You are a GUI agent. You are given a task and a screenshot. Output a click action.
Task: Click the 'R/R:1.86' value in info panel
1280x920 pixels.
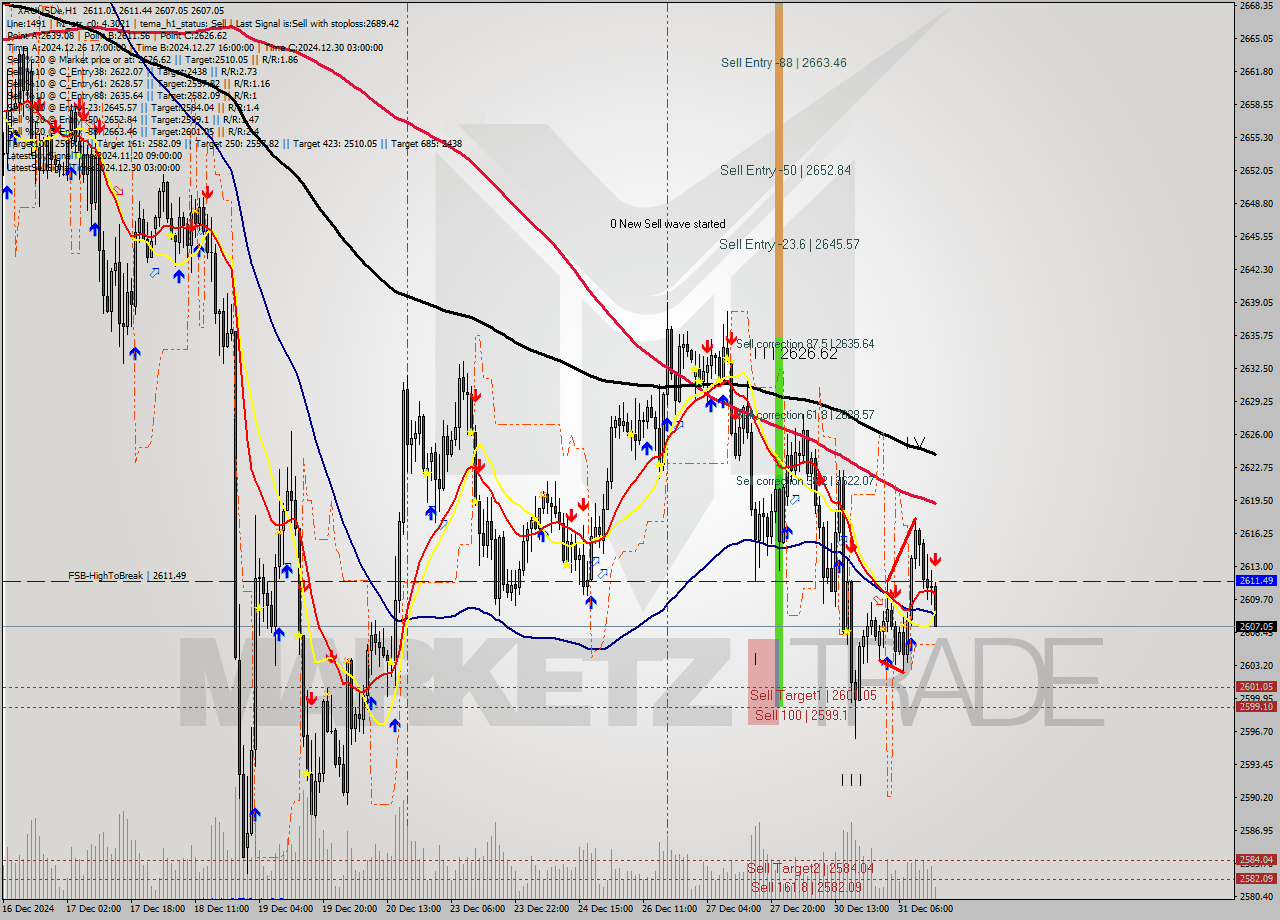[278, 59]
